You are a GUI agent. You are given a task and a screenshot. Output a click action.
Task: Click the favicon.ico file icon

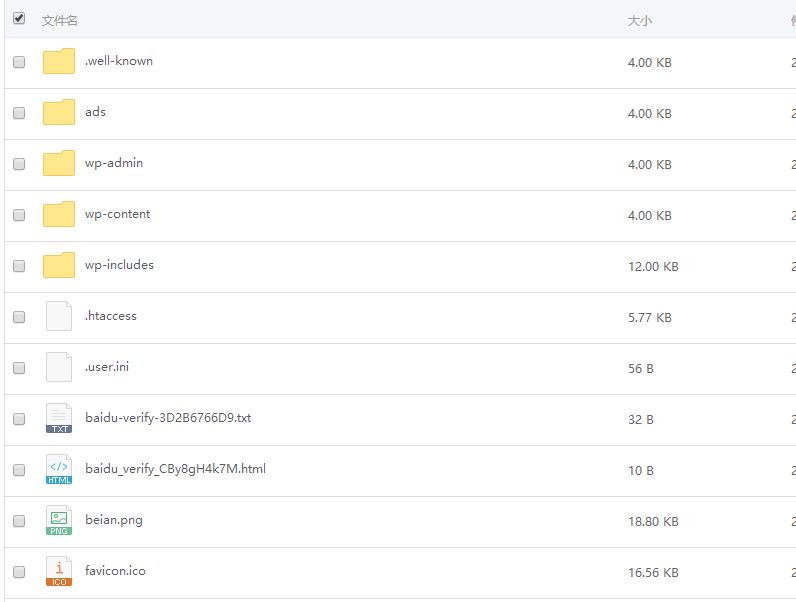(x=59, y=572)
